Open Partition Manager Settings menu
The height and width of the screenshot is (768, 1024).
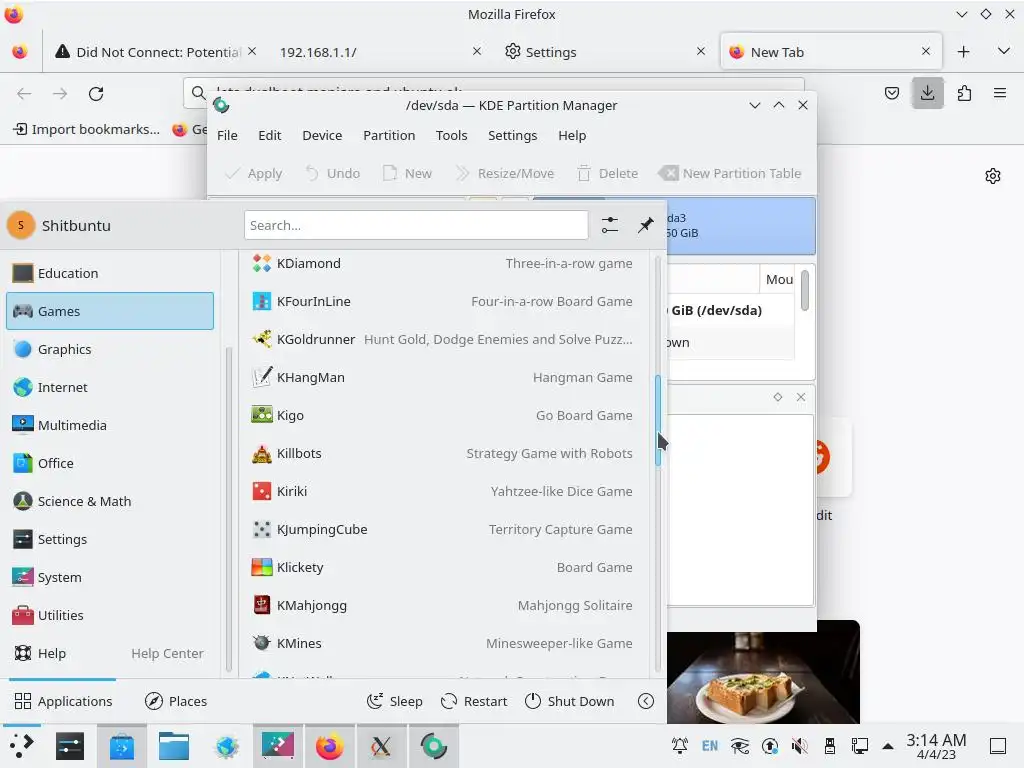pyautogui.click(x=512, y=135)
